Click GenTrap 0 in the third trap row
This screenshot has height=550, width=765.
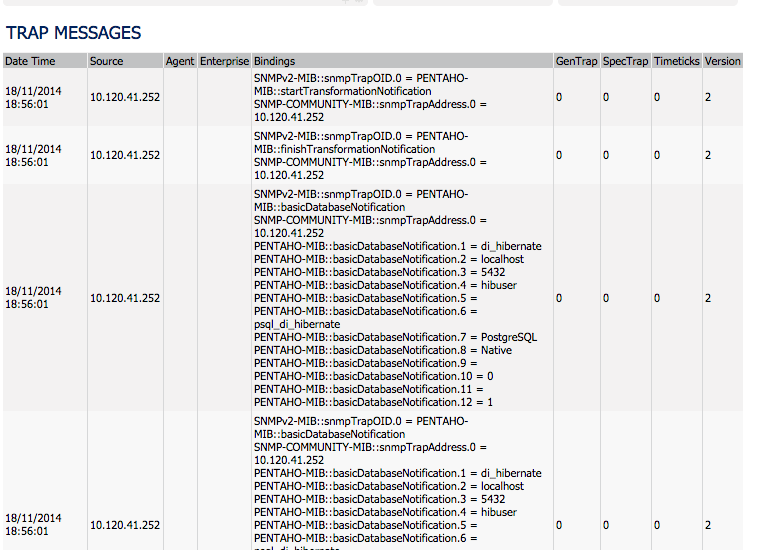(559, 298)
